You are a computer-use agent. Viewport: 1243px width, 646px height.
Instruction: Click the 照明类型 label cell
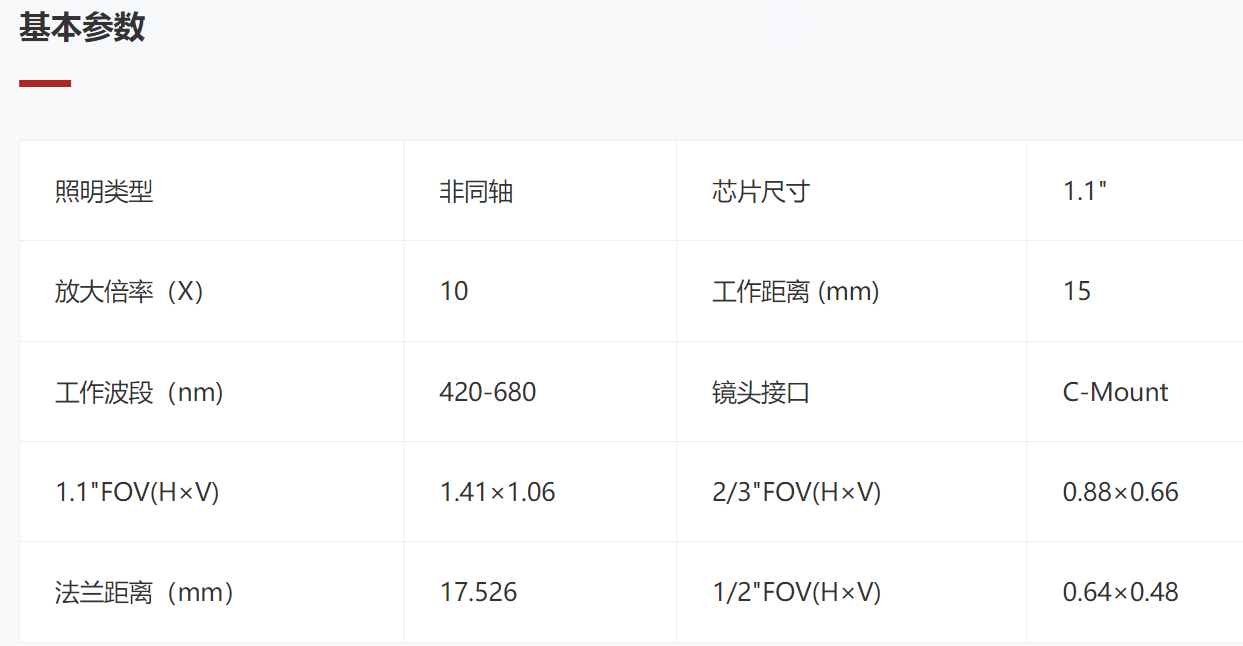(104, 191)
